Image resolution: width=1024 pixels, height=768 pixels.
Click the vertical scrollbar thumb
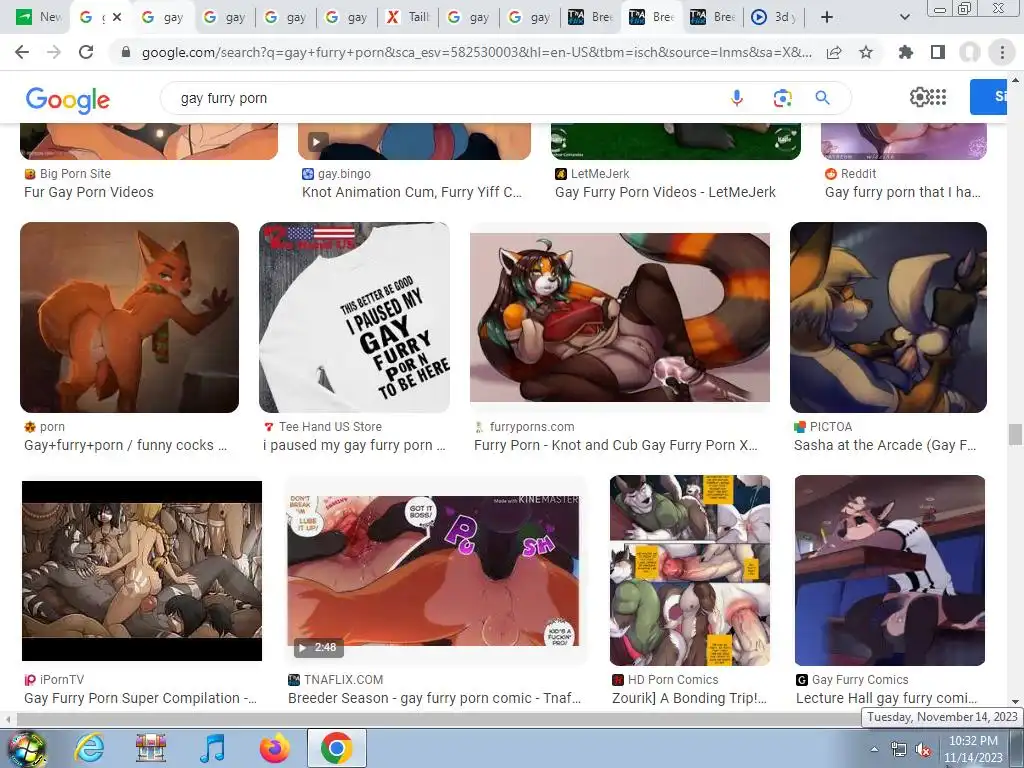pyautogui.click(x=1015, y=434)
